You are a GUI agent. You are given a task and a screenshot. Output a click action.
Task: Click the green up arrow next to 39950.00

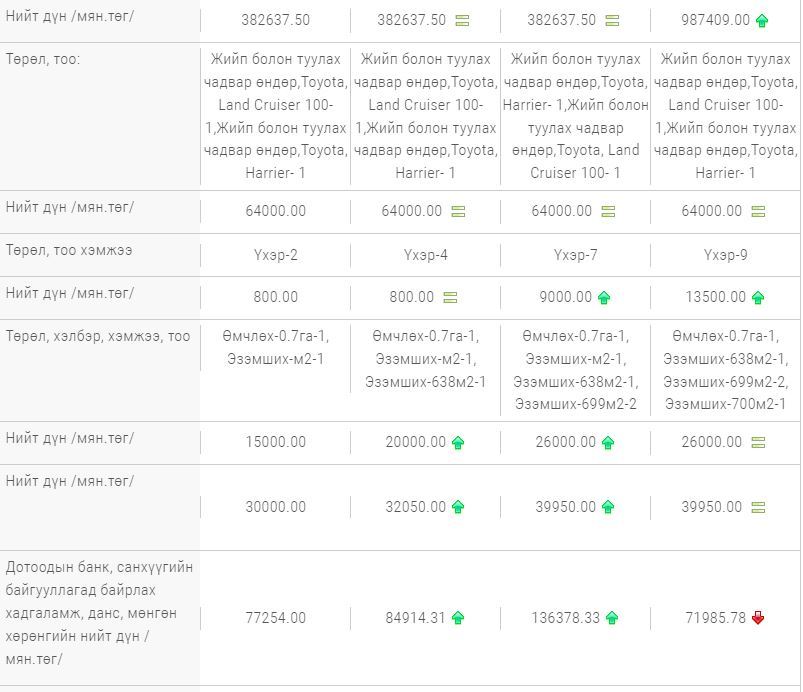click(608, 507)
